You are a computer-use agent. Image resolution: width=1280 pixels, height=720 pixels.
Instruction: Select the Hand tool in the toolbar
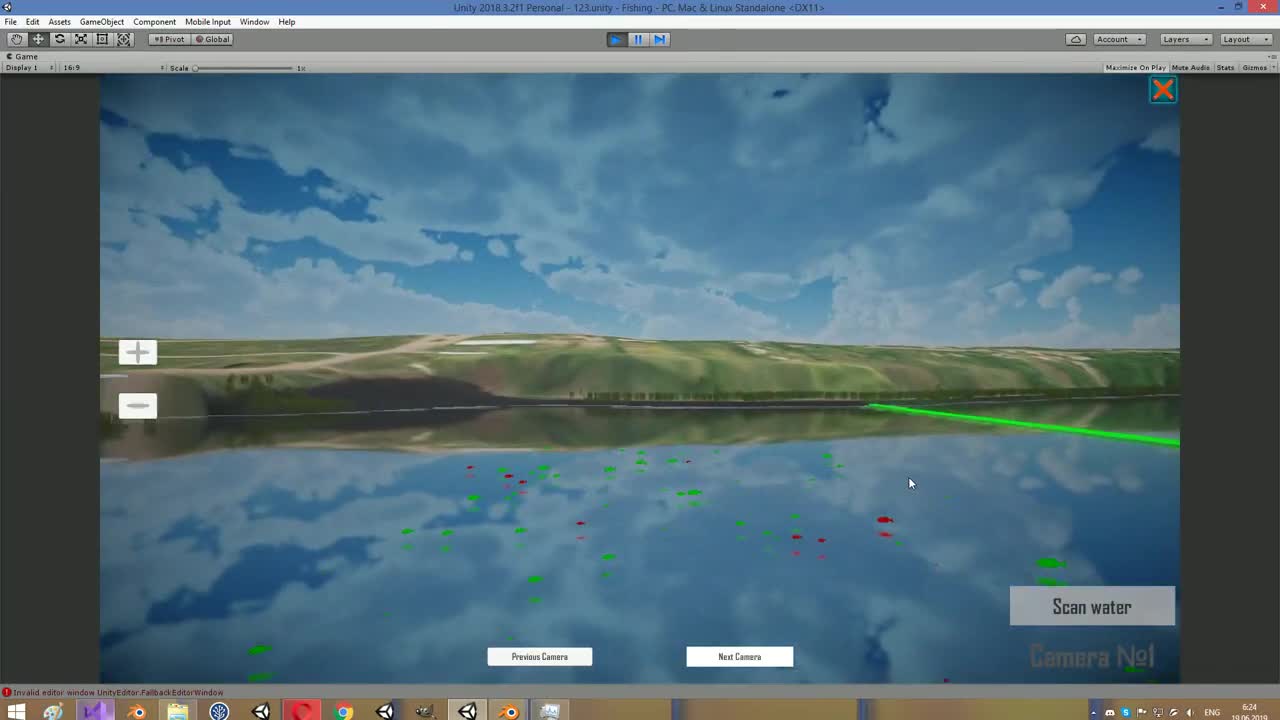(16, 39)
